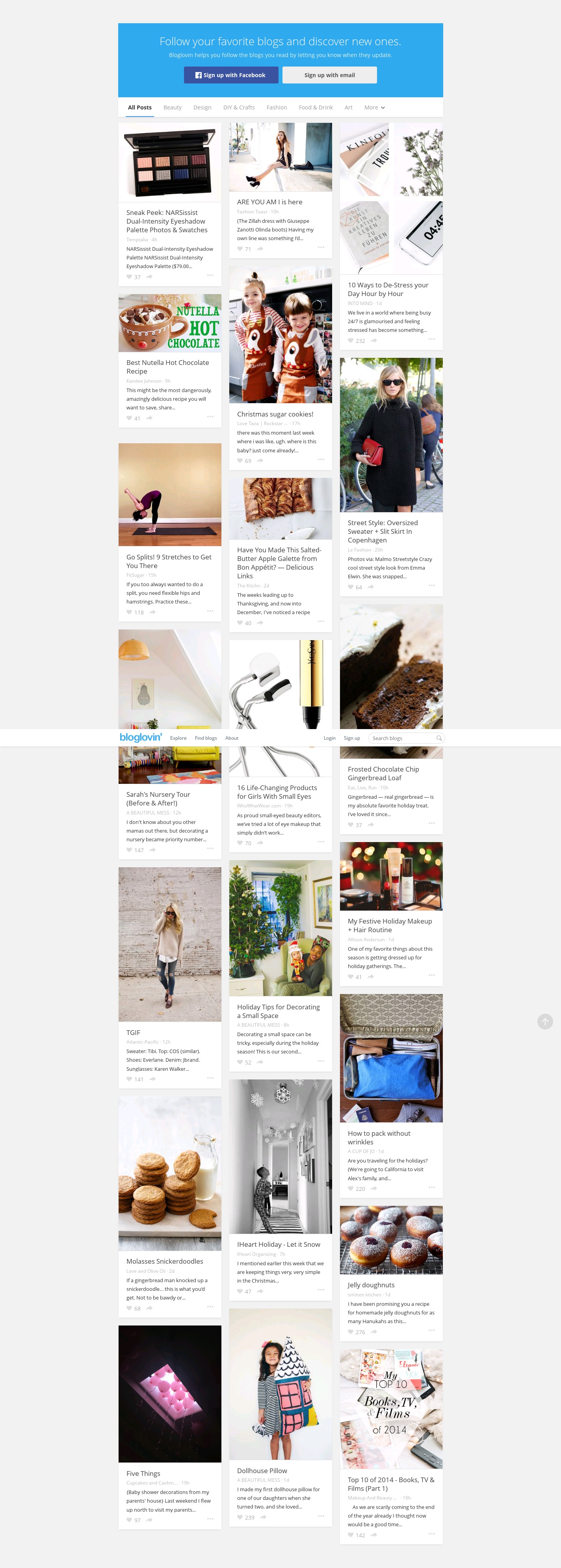Click the search magnifier icon in navbar
This screenshot has height=1568, width=561.
click(438, 738)
